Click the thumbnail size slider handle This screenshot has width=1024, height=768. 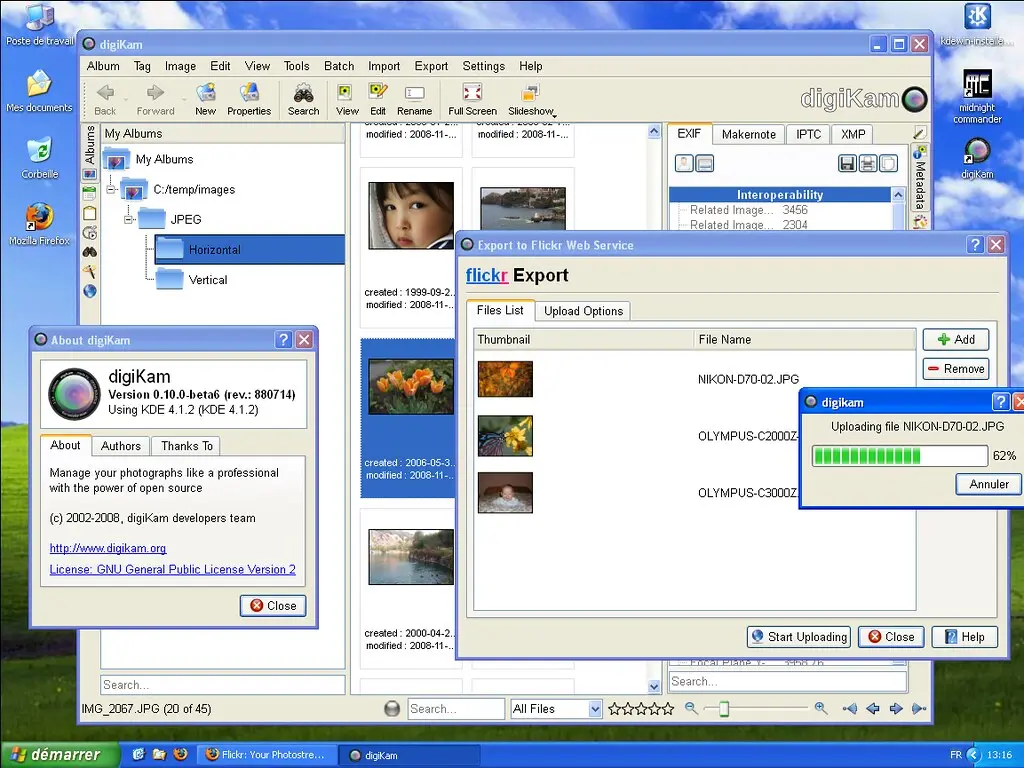pyautogui.click(x=724, y=709)
